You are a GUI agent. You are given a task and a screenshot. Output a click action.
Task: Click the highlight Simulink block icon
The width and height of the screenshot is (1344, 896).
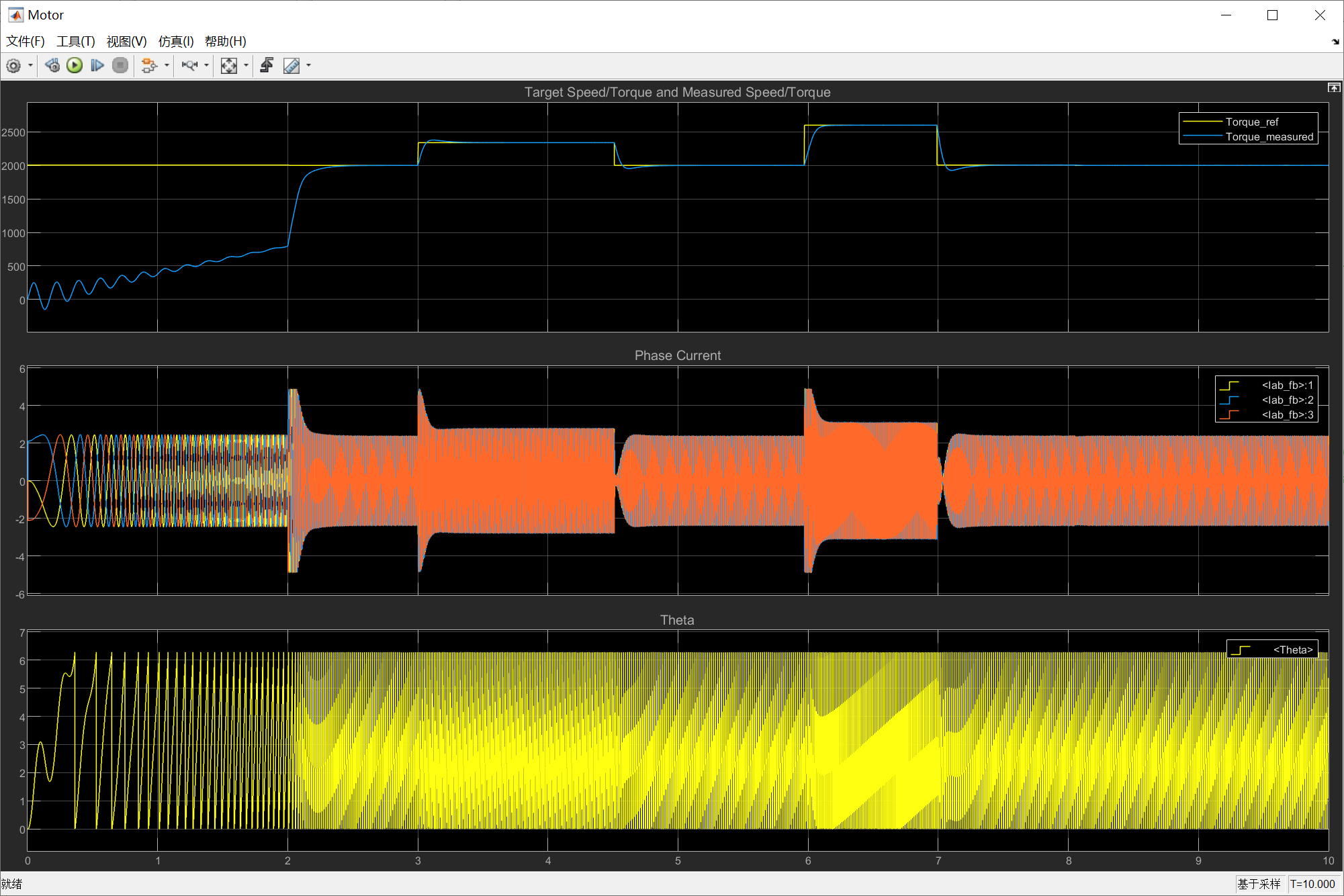[149, 65]
